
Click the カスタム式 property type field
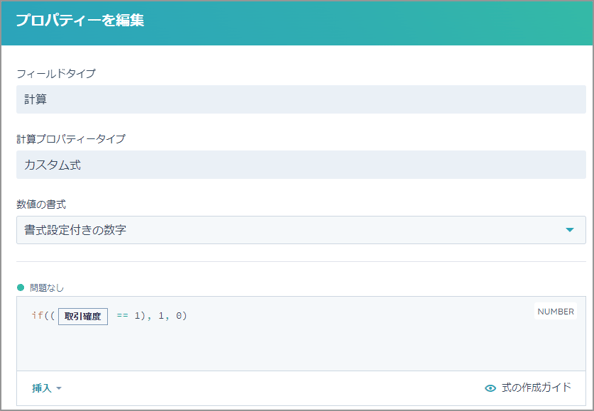click(301, 165)
